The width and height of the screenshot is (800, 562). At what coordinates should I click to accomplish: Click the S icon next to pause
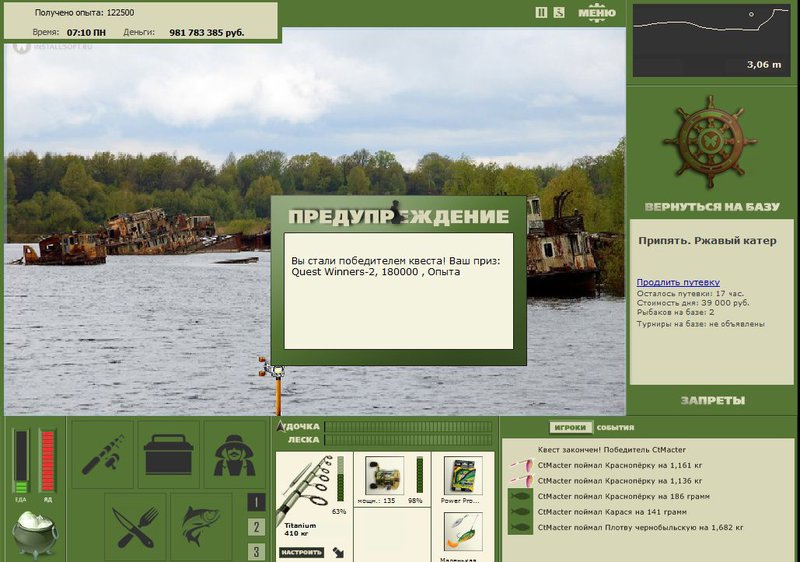click(559, 12)
